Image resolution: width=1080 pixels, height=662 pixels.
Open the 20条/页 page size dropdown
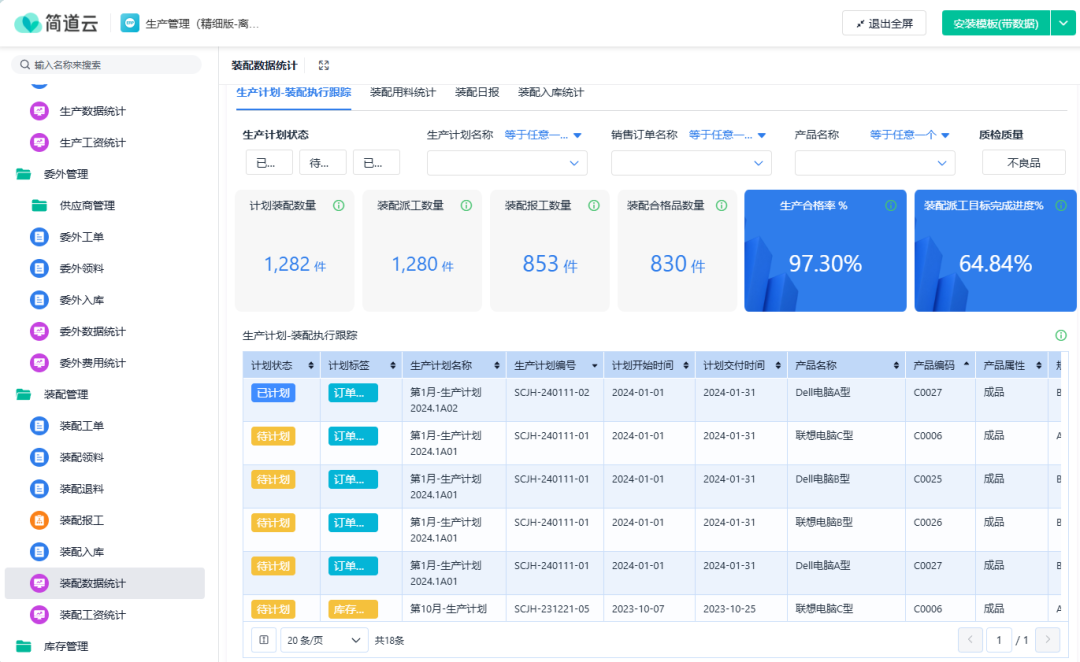[x=324, y=640]
